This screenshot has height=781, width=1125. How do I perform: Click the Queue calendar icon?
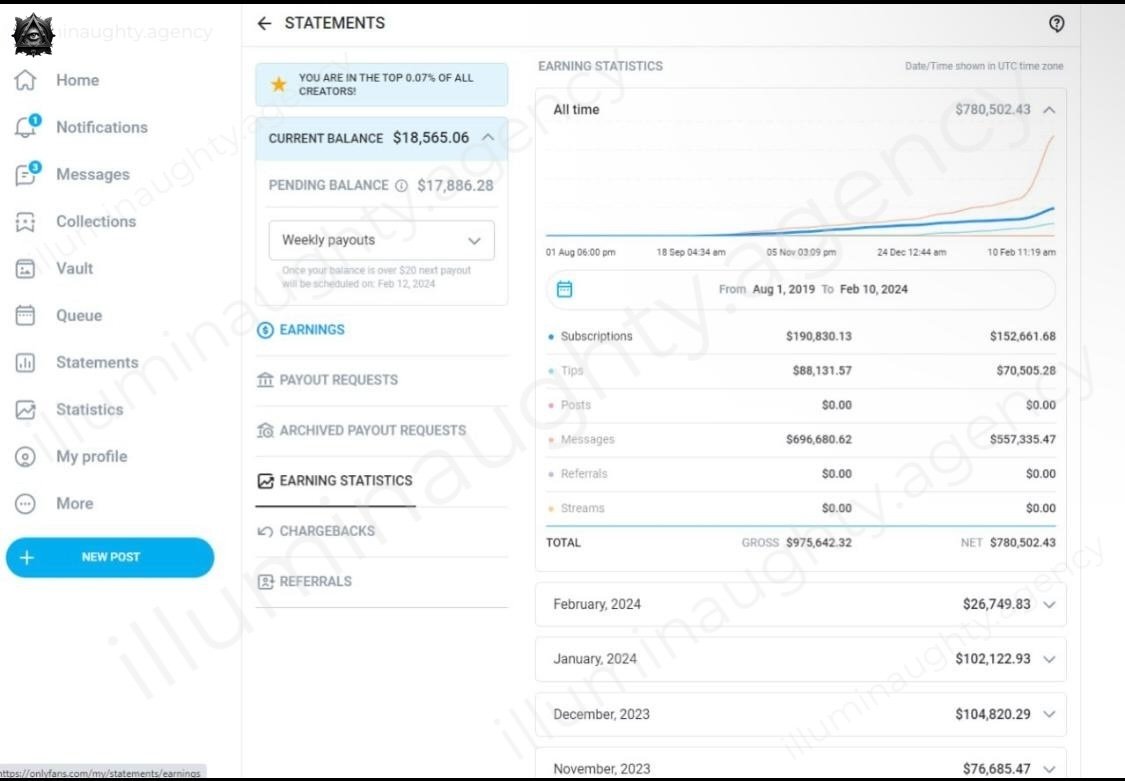25,316
